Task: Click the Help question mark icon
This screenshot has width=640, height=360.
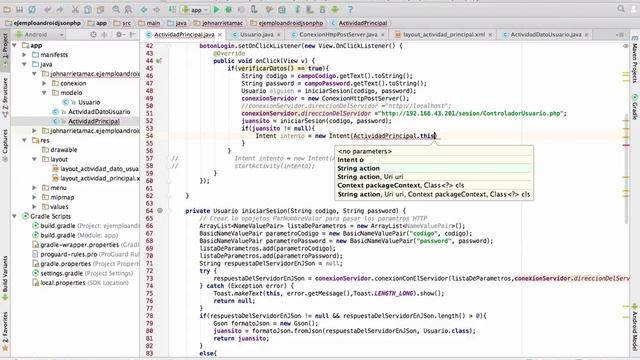Action: coord(350,9)
